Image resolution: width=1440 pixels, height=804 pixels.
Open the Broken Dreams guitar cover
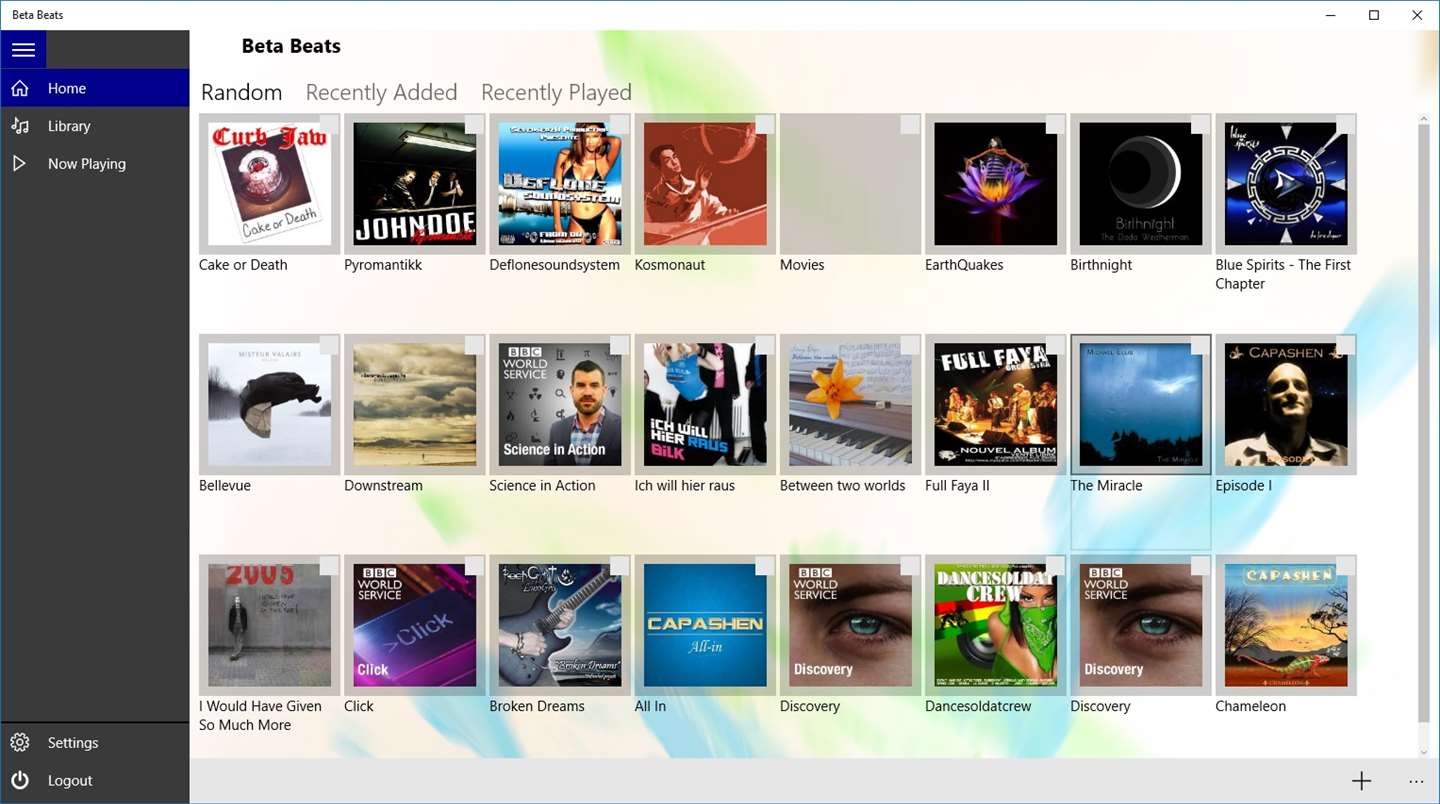560,626
